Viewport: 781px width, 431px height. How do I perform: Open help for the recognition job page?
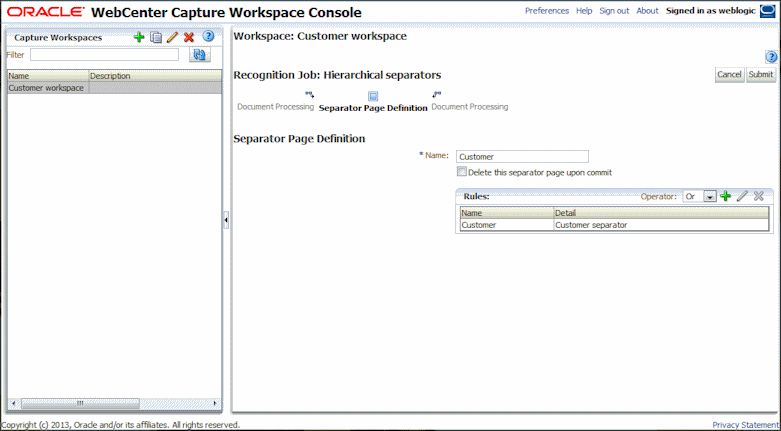coord(771,57)
